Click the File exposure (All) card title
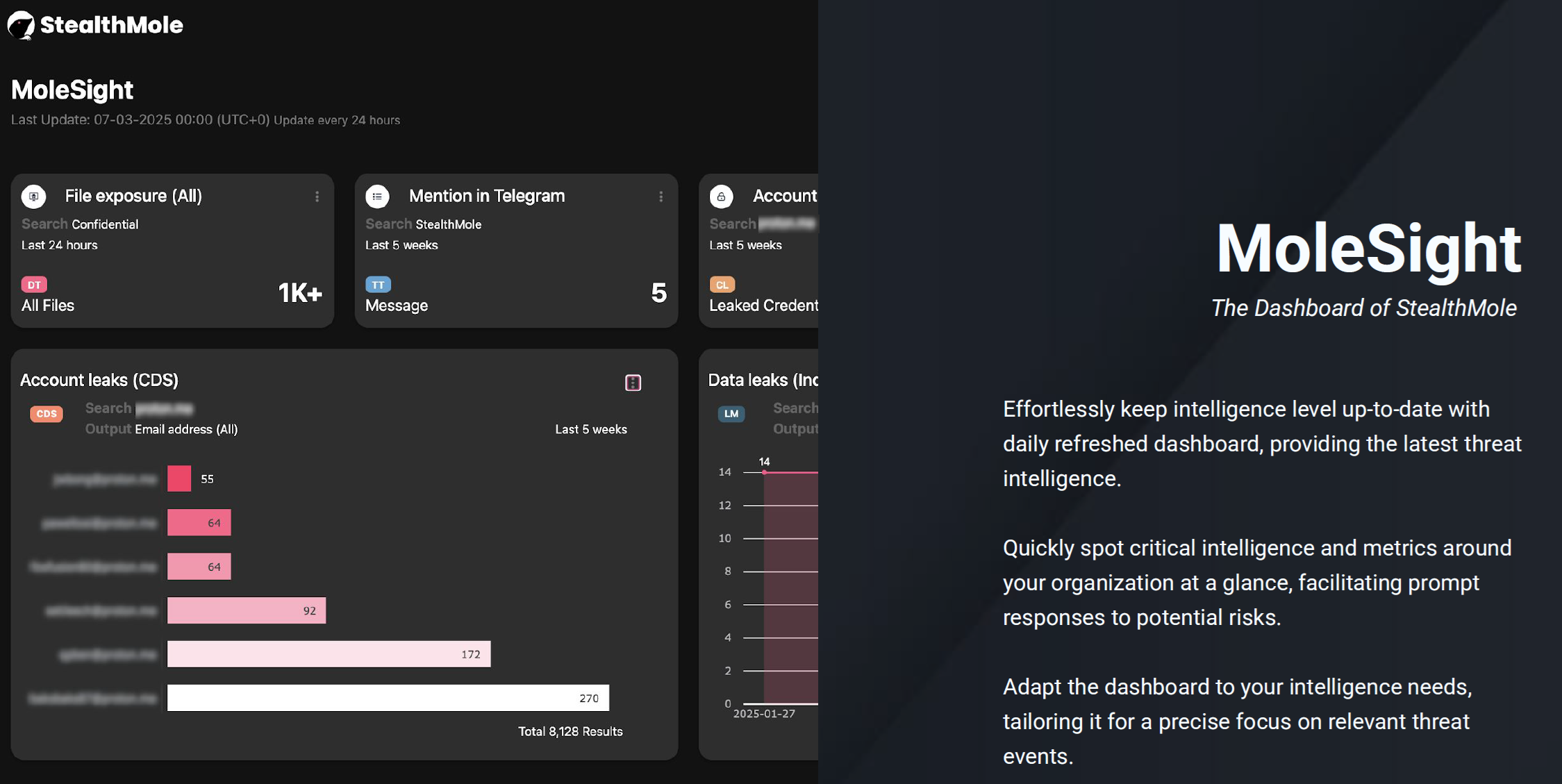The image size is (1562, 784). 133,196
